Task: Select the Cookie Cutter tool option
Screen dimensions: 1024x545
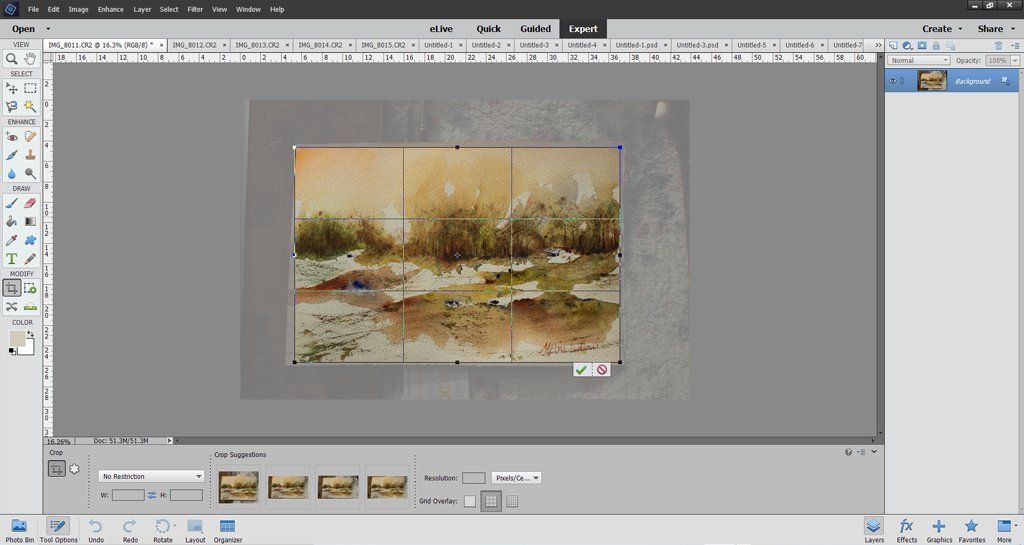Action: [74, 468]
